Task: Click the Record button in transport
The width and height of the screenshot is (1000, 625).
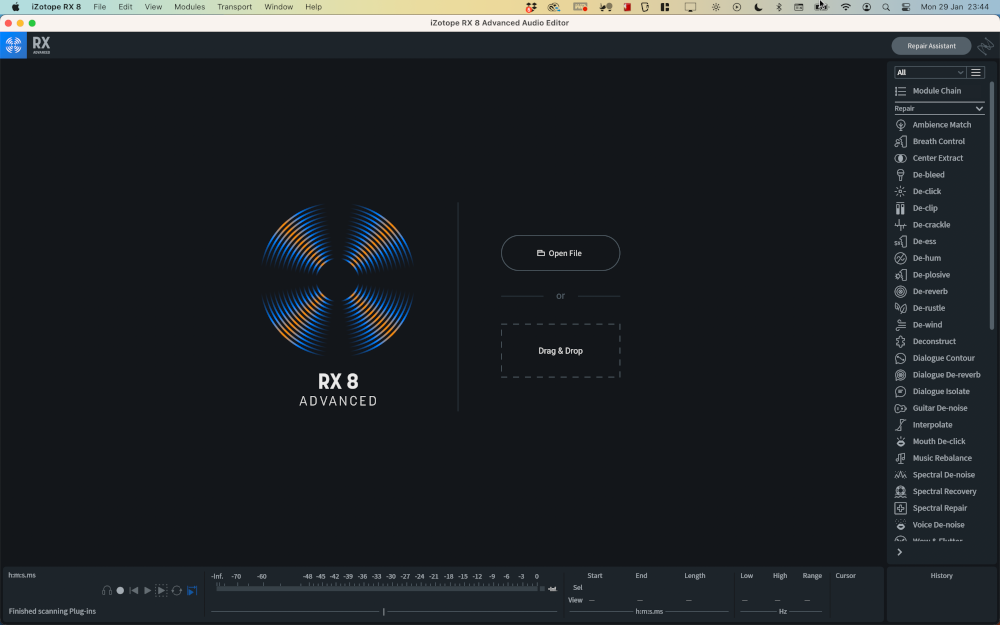Action: 120,591
